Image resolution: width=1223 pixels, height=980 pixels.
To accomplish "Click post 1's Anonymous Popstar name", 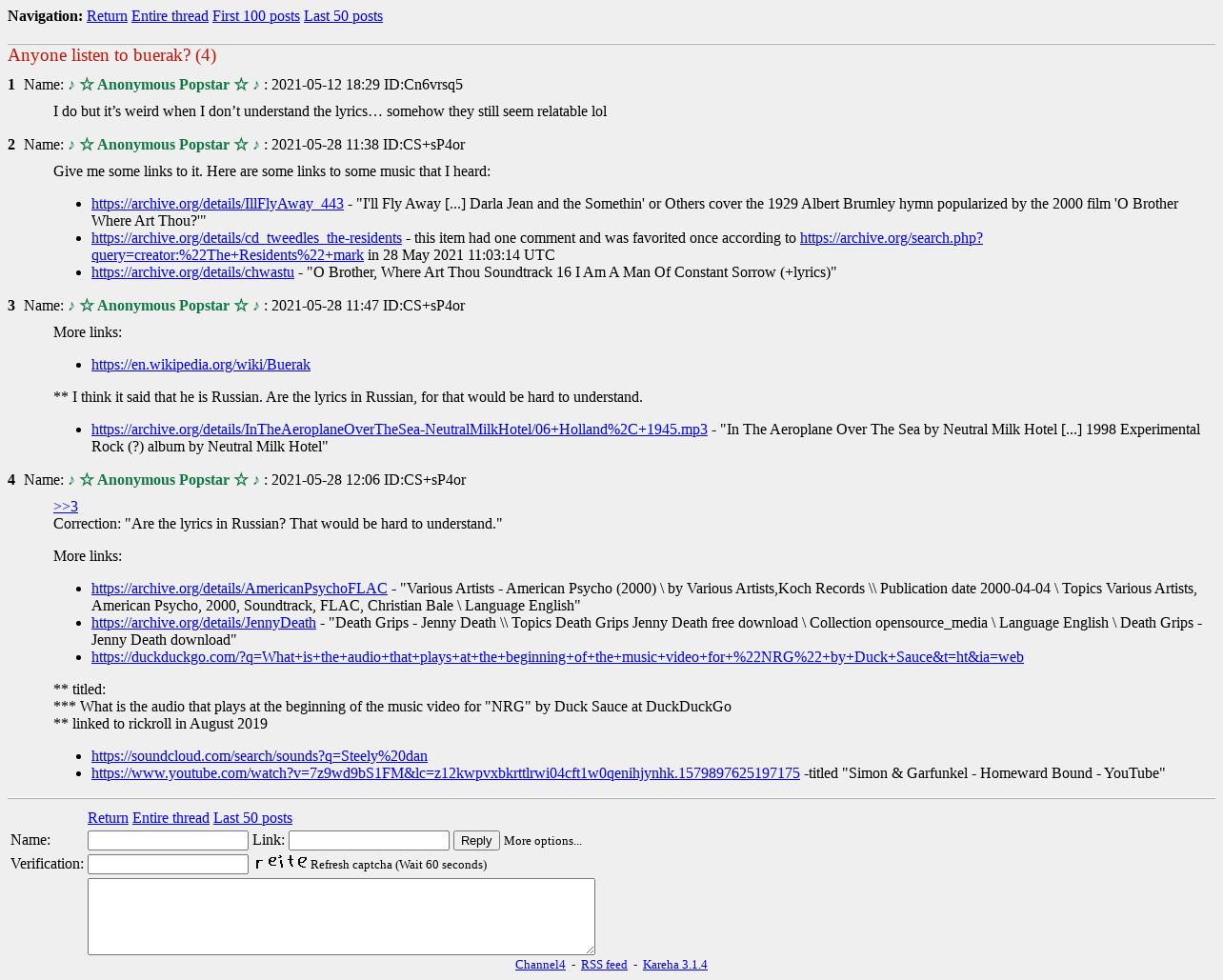I will 163,85.
